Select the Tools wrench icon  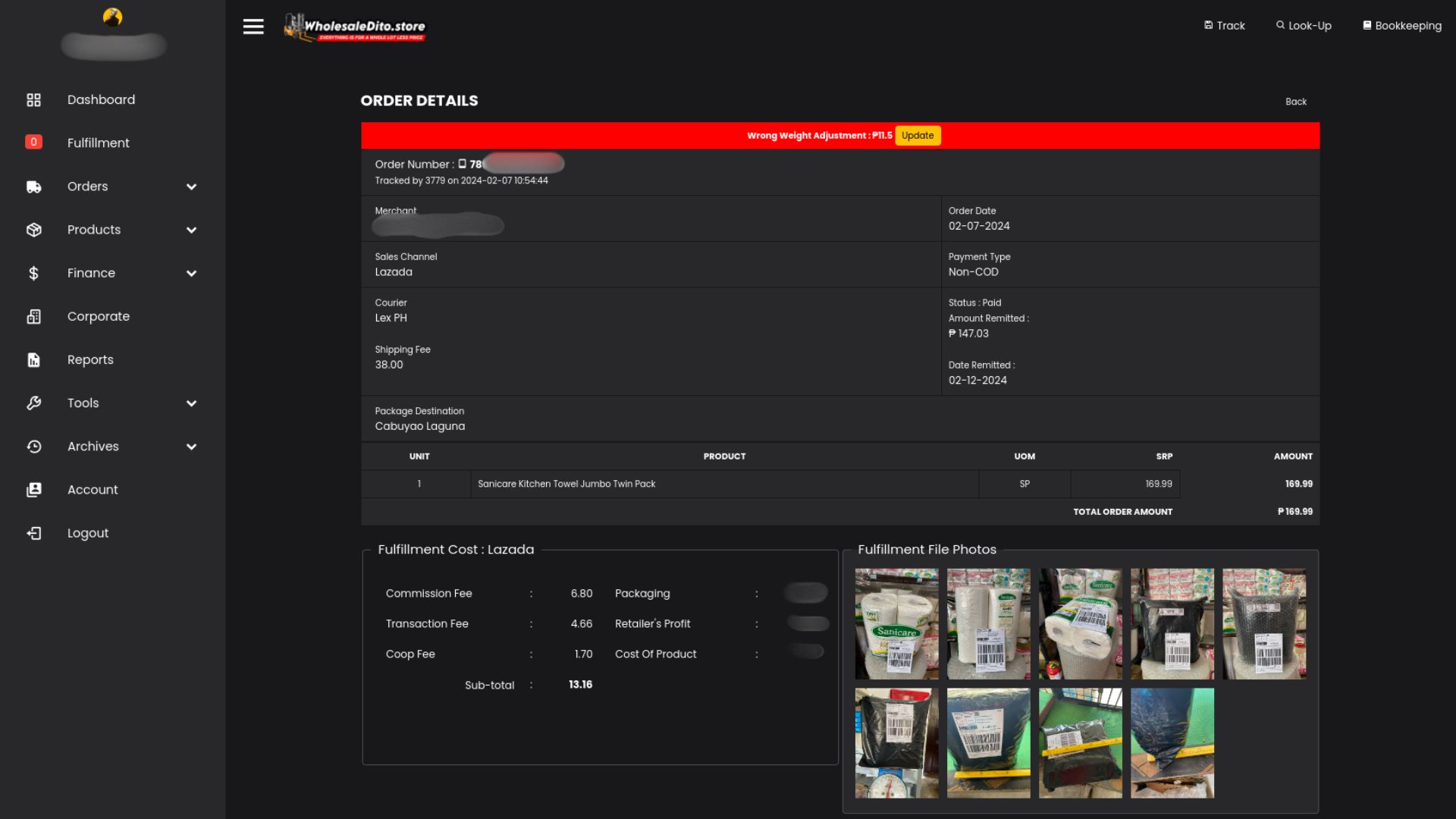tap(34, 403)
